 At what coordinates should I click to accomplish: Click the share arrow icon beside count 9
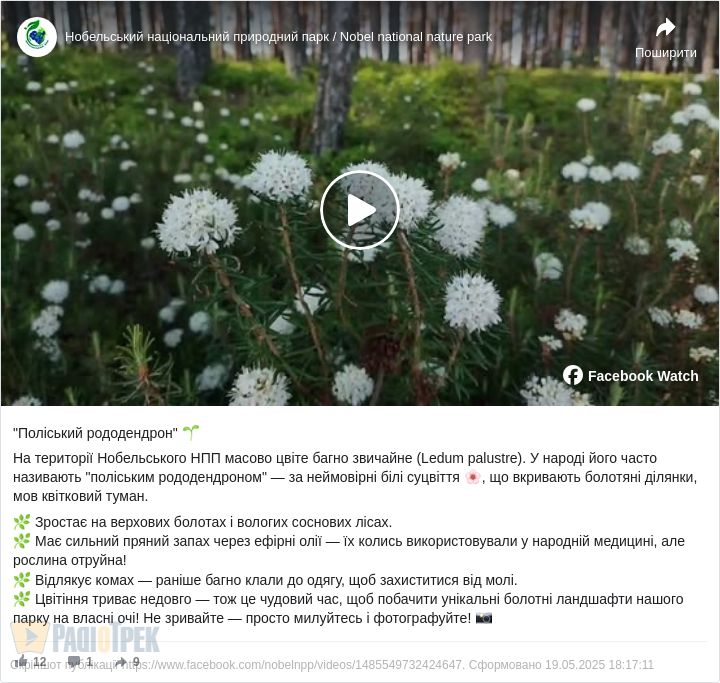click(121, 662)
